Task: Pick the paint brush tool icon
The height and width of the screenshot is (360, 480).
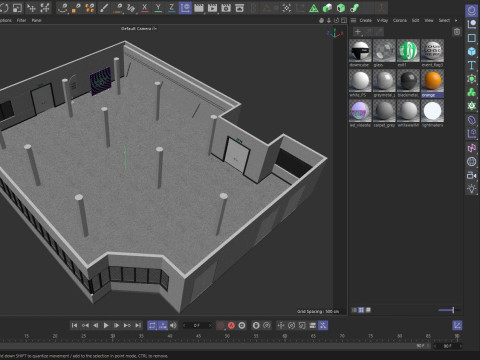Action: pos(104,8)
